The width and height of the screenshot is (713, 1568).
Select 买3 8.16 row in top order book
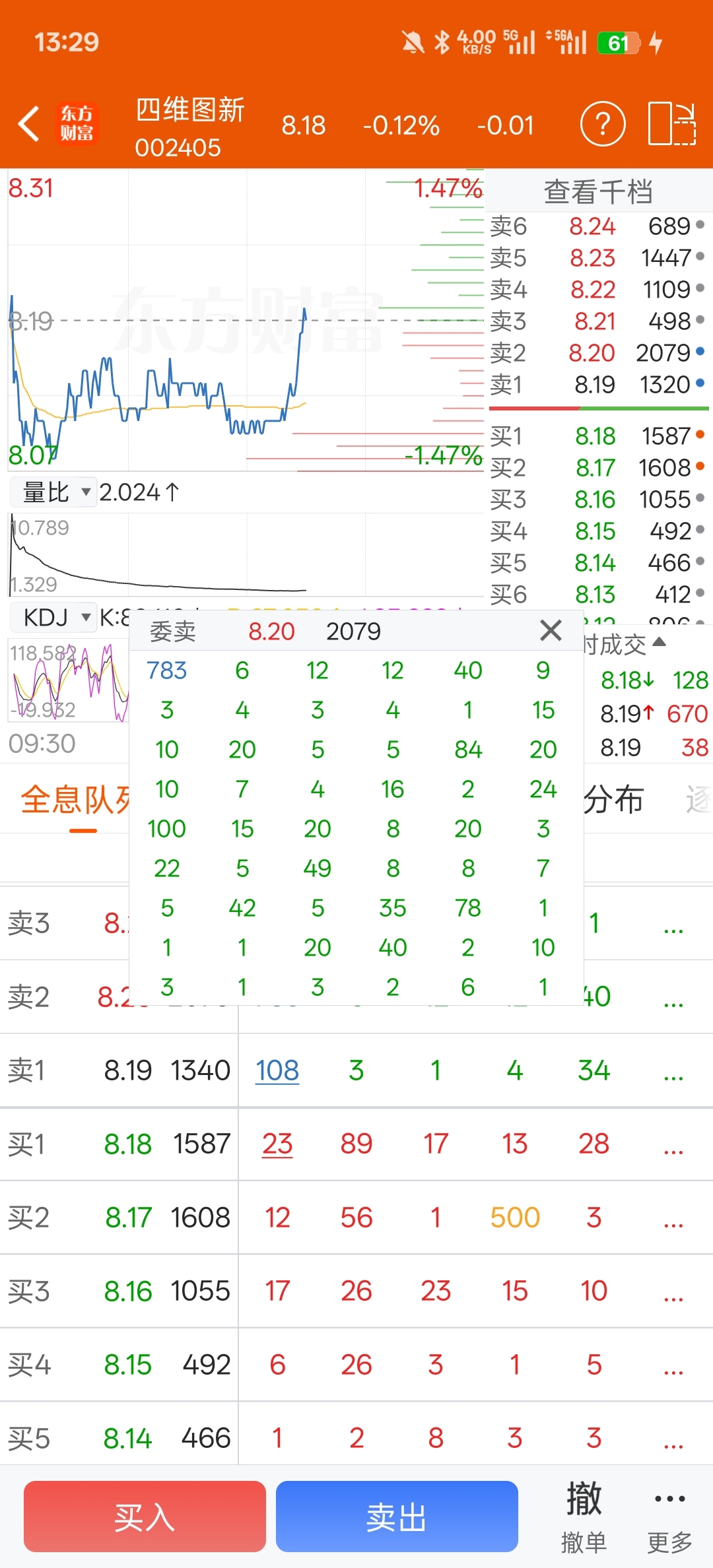pos(597,500)
